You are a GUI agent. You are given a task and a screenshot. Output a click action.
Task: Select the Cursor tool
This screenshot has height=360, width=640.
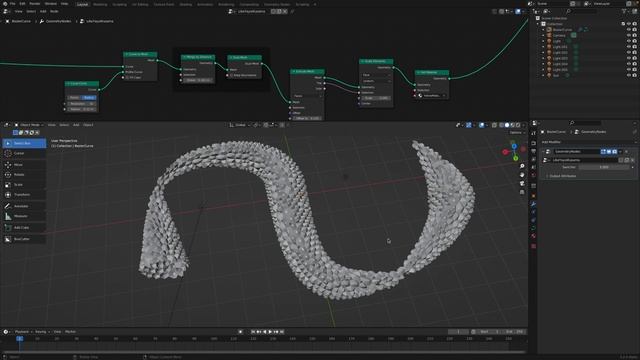pyautogui.click(x=24, y=153)
